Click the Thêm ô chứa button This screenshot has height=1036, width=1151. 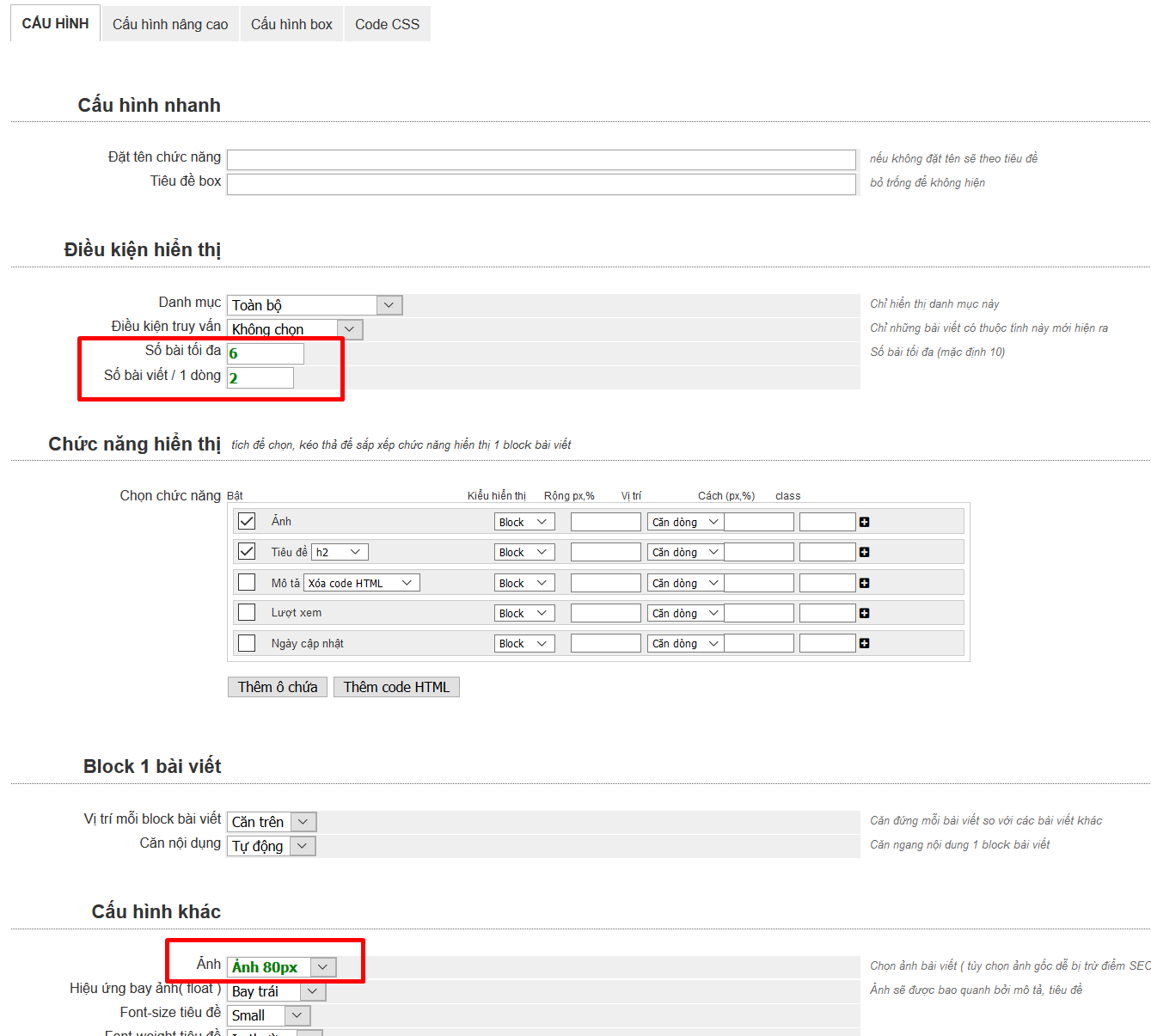click(x=278, y=687)
